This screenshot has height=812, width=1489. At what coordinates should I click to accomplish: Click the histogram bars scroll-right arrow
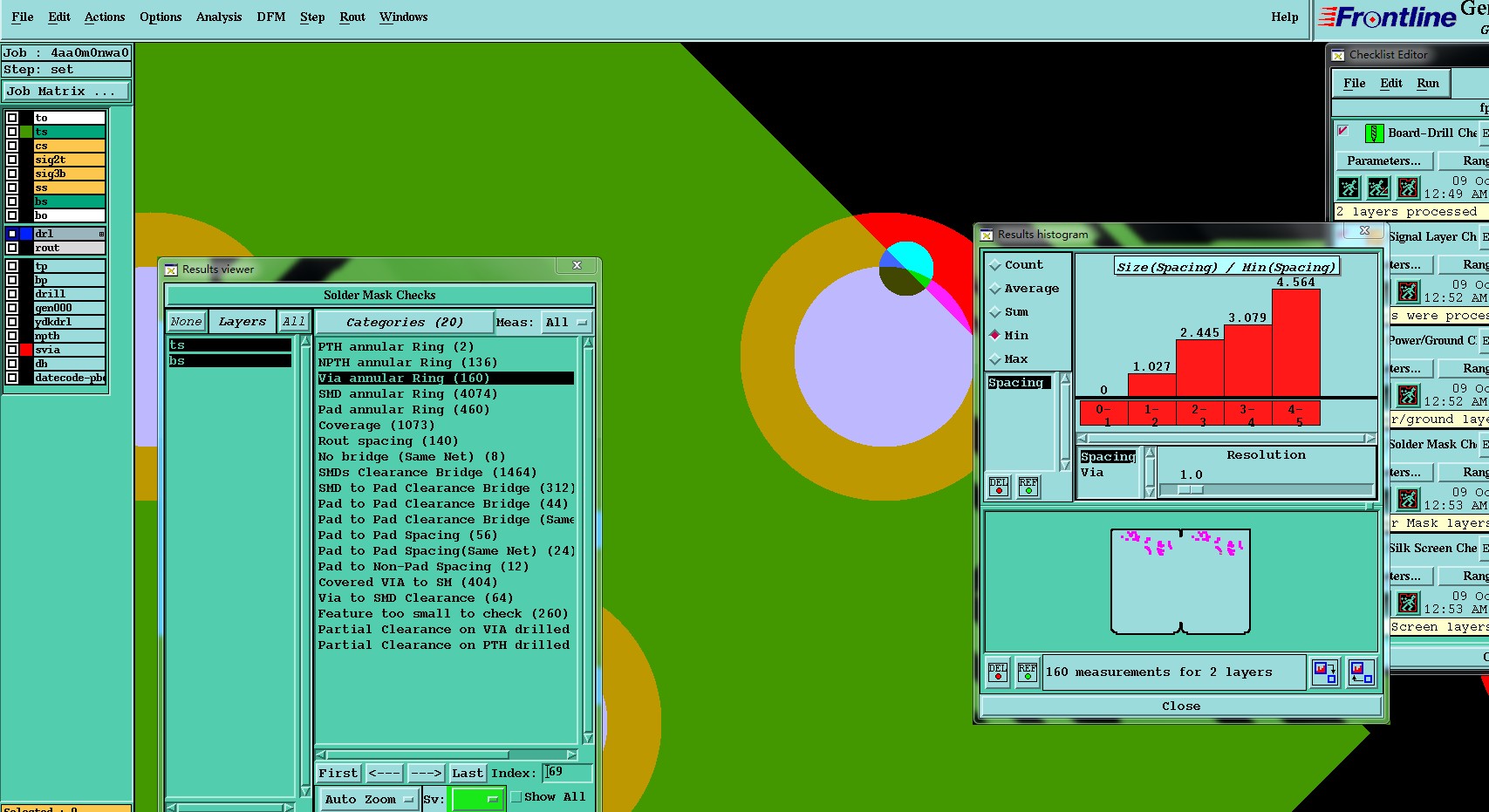click(x=1369, y=439)
